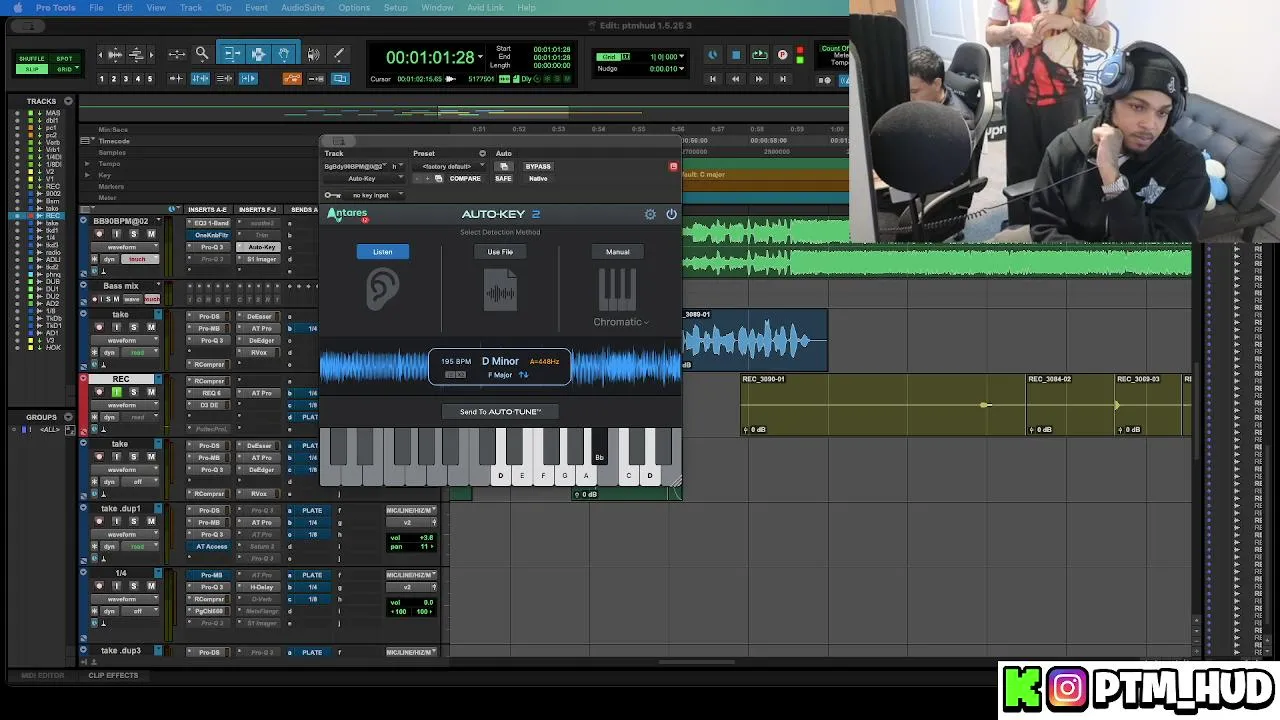1280x720 pixels.
Task: Mute the BB90BPM@02 track
Action: [x=151, y=234]
